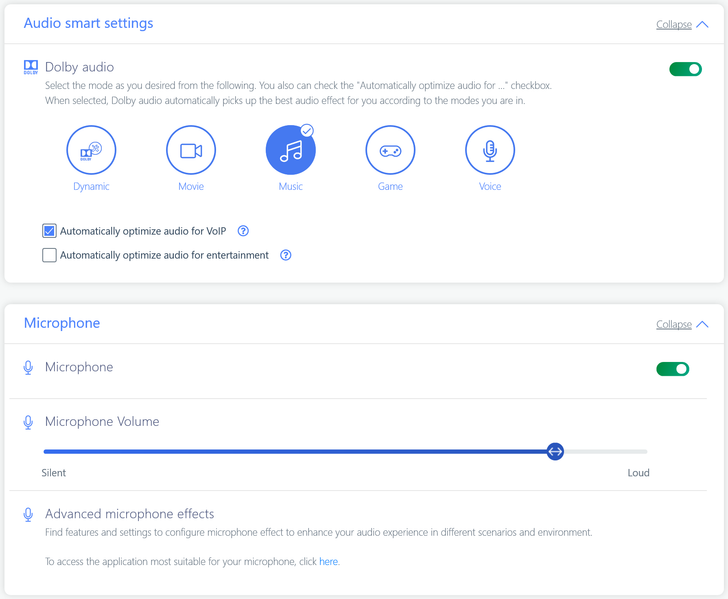Collapse the Microphone section
This screenshot has width=728, height=599.
[x=674, y=325]
